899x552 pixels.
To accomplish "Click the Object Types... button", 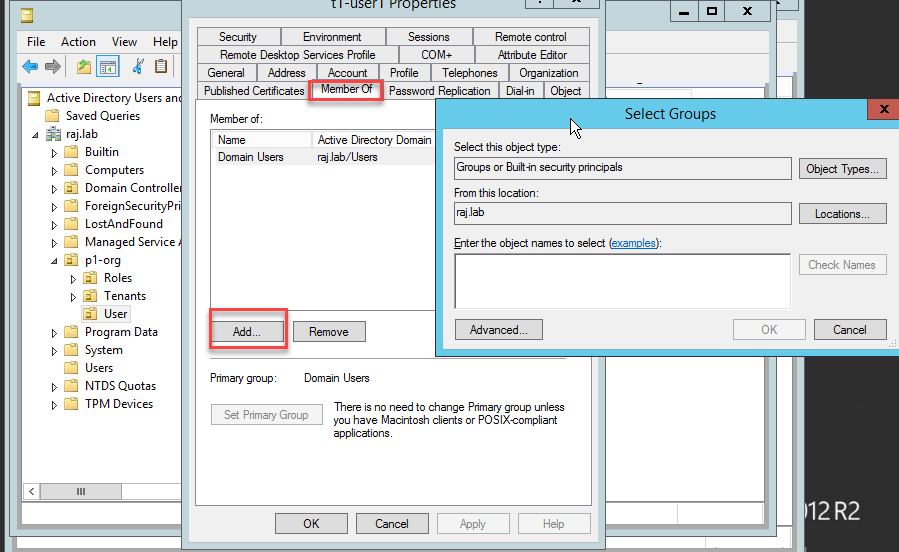I will [842, 169].
